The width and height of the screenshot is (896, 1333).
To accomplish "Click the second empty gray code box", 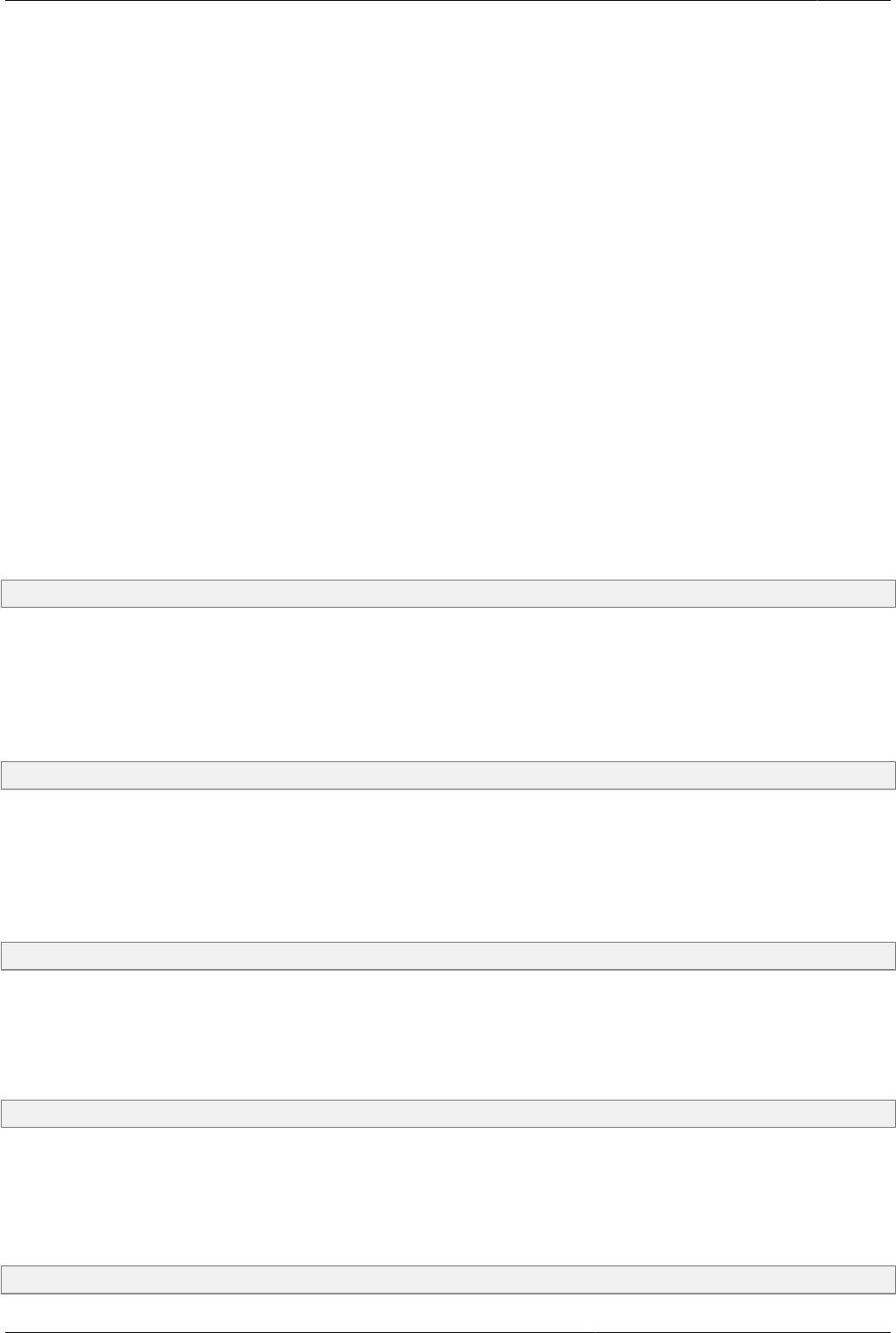I will (x=448, y=775).
